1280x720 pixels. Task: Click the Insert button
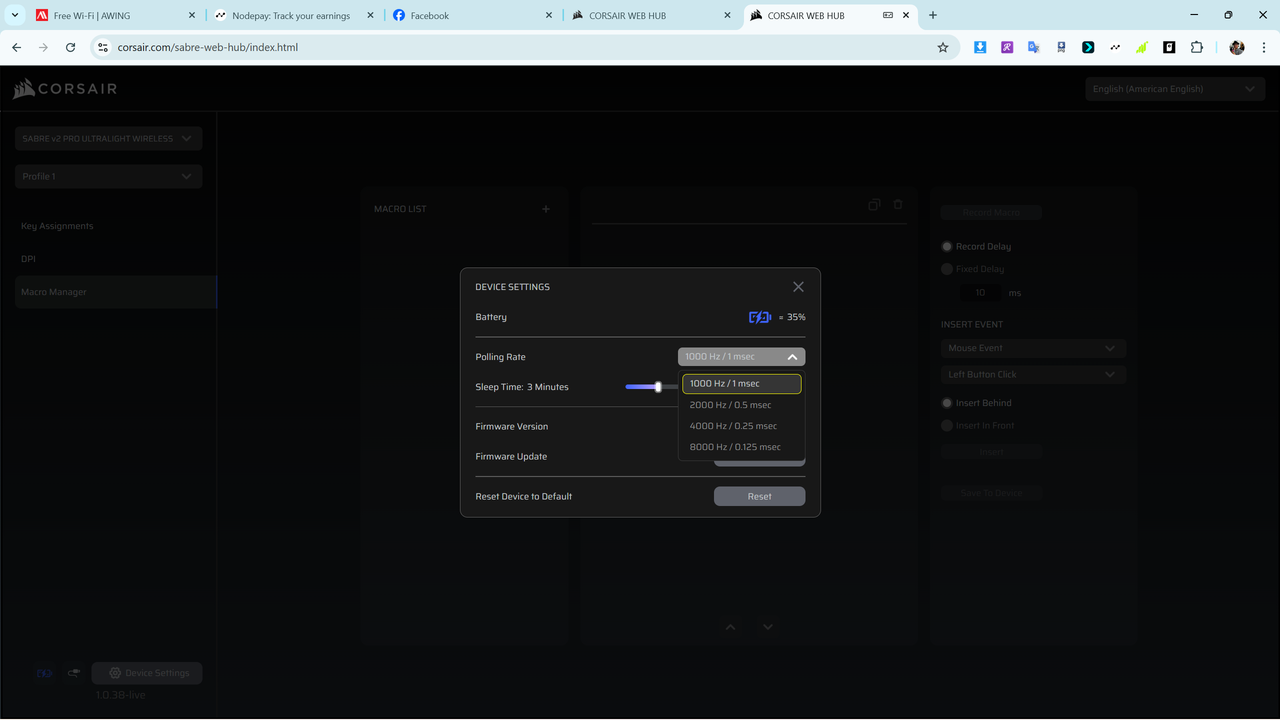point(991,452)
